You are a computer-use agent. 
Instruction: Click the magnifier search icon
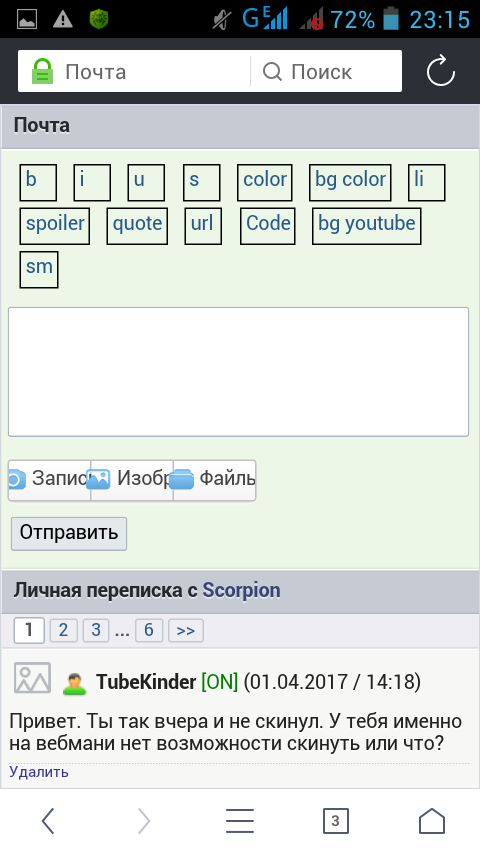[272, 71]
